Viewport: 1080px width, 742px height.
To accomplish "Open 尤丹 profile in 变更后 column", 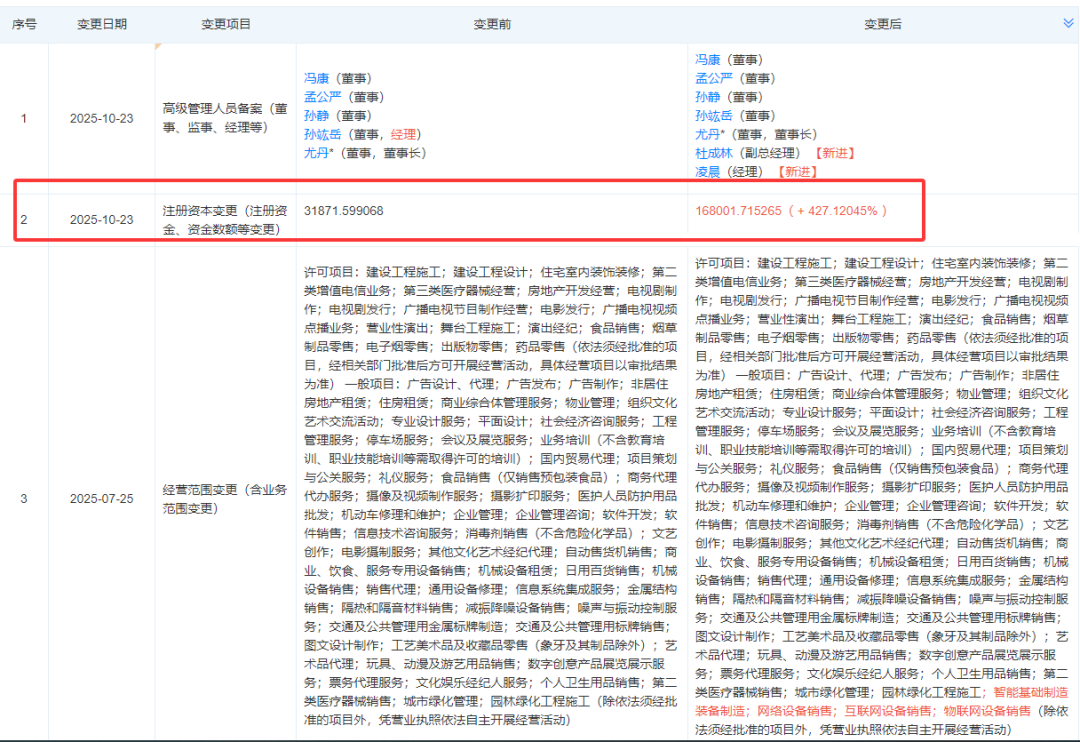I will 708,134.
